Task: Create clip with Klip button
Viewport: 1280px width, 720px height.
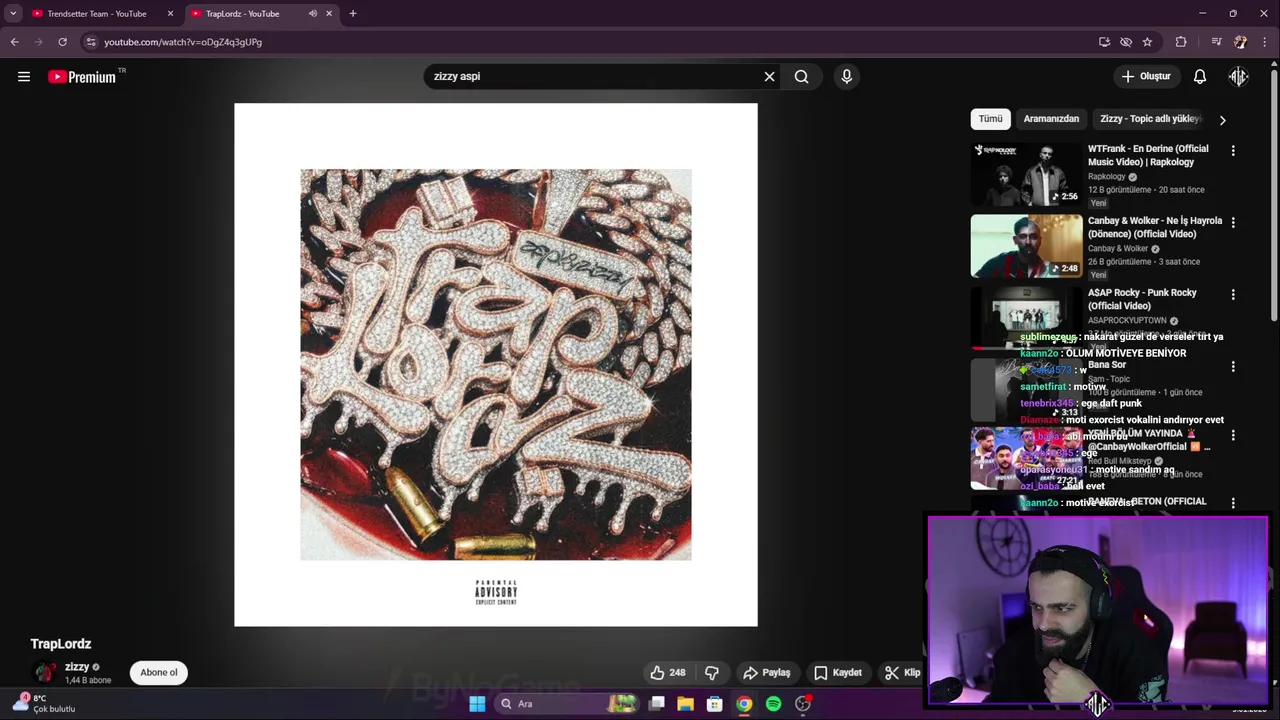Action: pos(902,673)
